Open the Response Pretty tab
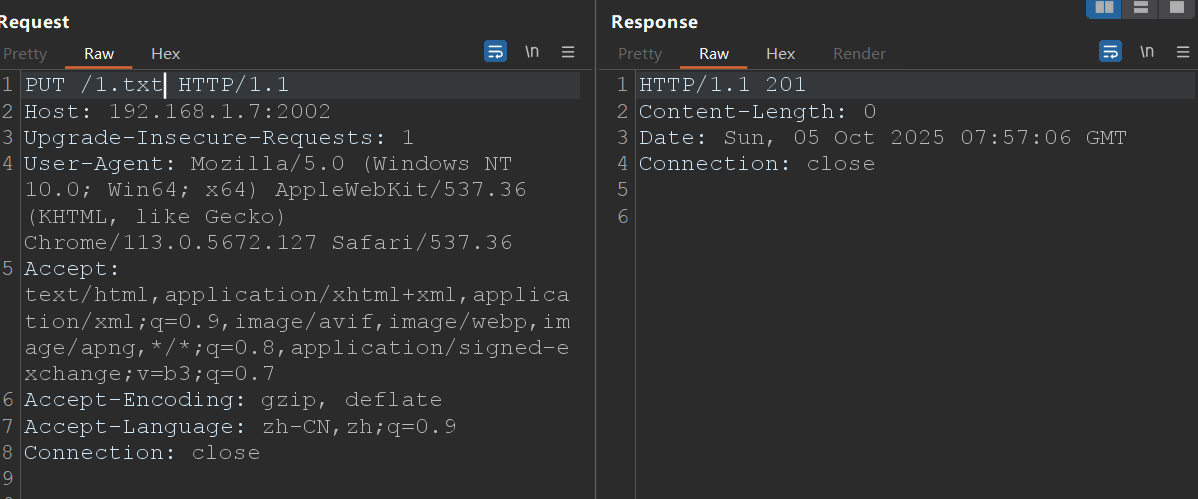 point(640,54)
